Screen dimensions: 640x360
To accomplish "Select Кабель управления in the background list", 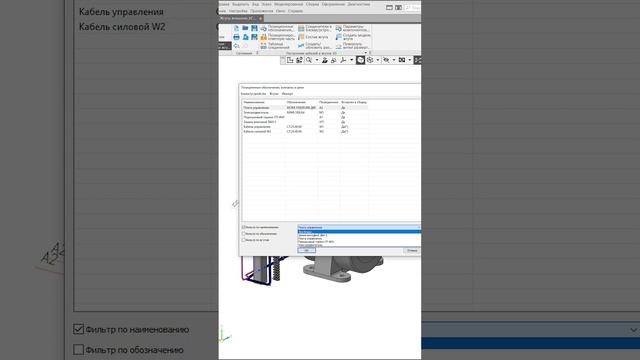I will pyautogui.click(x=121, y=12).
